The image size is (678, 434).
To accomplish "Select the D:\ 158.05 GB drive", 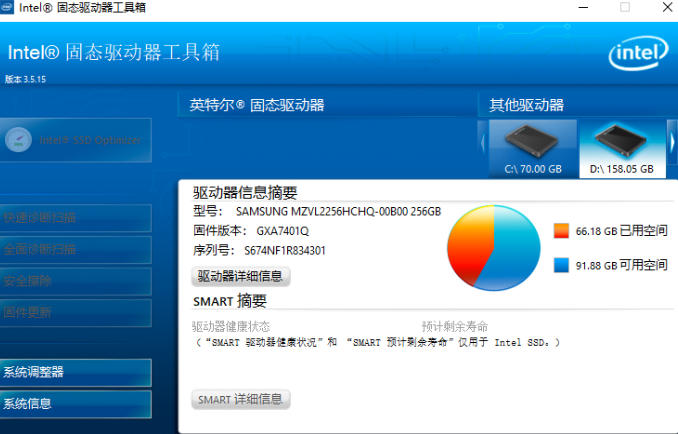I will (622, 149).
